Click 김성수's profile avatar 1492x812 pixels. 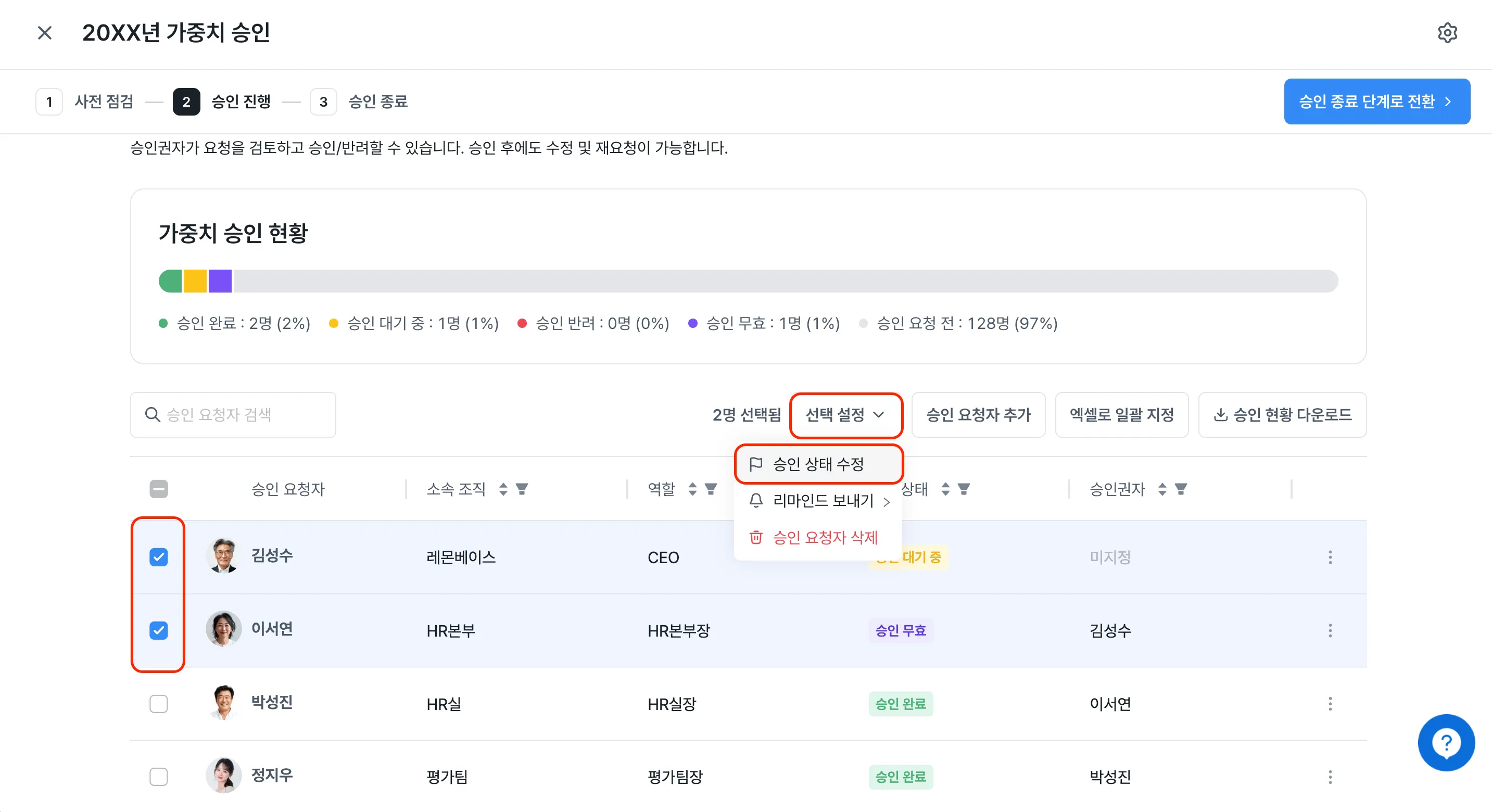click(223, 556)
